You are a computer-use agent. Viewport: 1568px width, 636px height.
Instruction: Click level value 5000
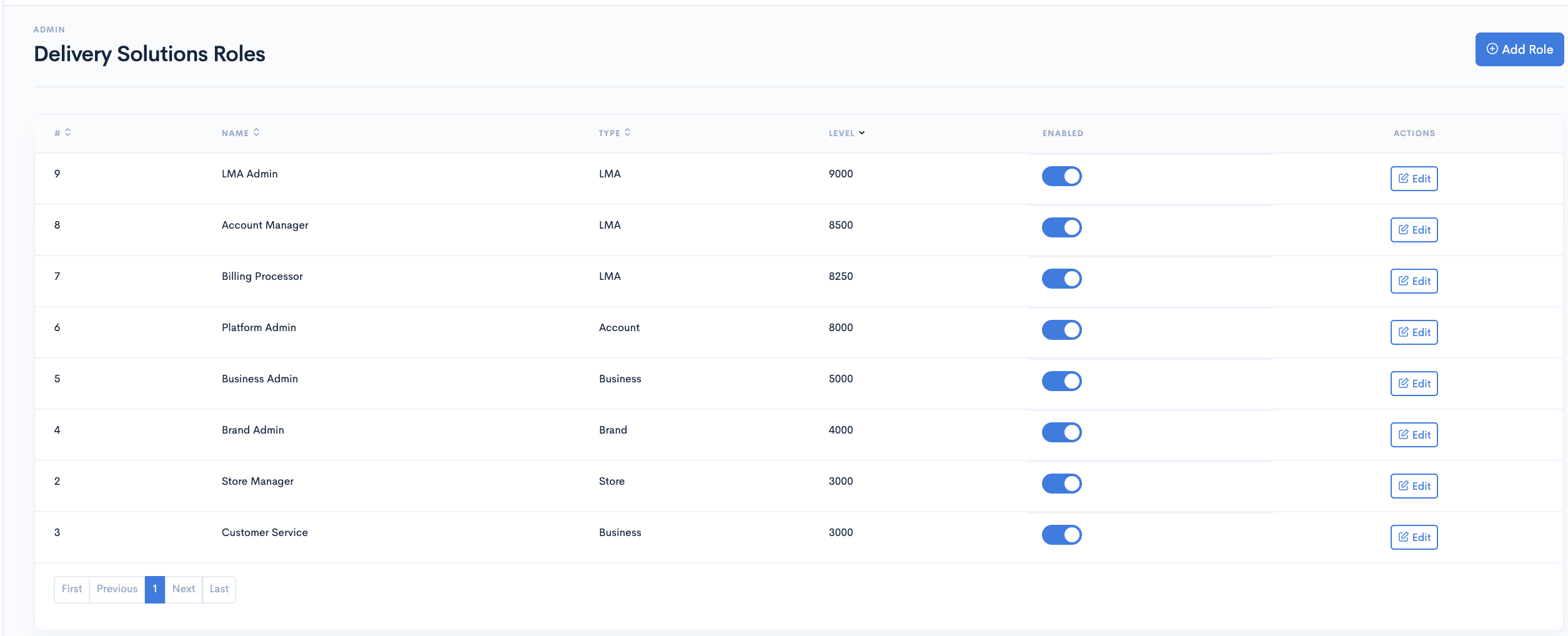[840, 379]
